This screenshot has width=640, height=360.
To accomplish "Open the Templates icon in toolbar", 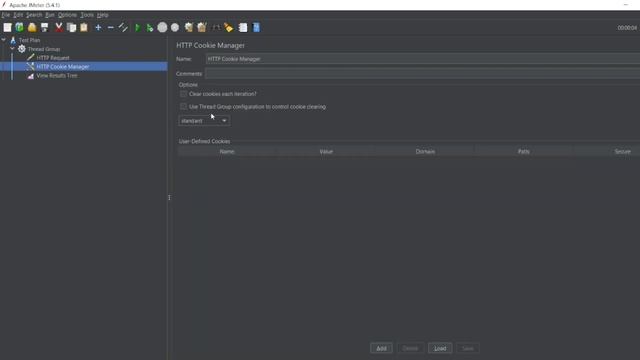I will (20, 27).
